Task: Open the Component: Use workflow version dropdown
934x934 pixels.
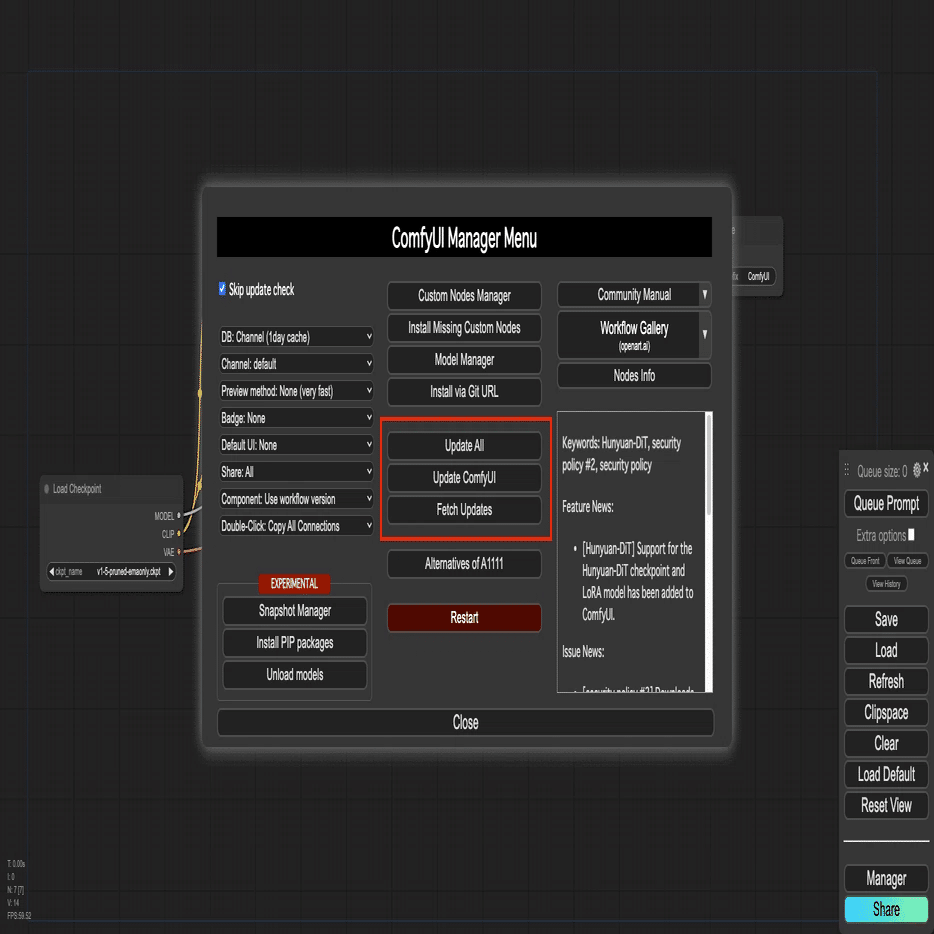Action: pyautogui.click(x=296, y=499)
